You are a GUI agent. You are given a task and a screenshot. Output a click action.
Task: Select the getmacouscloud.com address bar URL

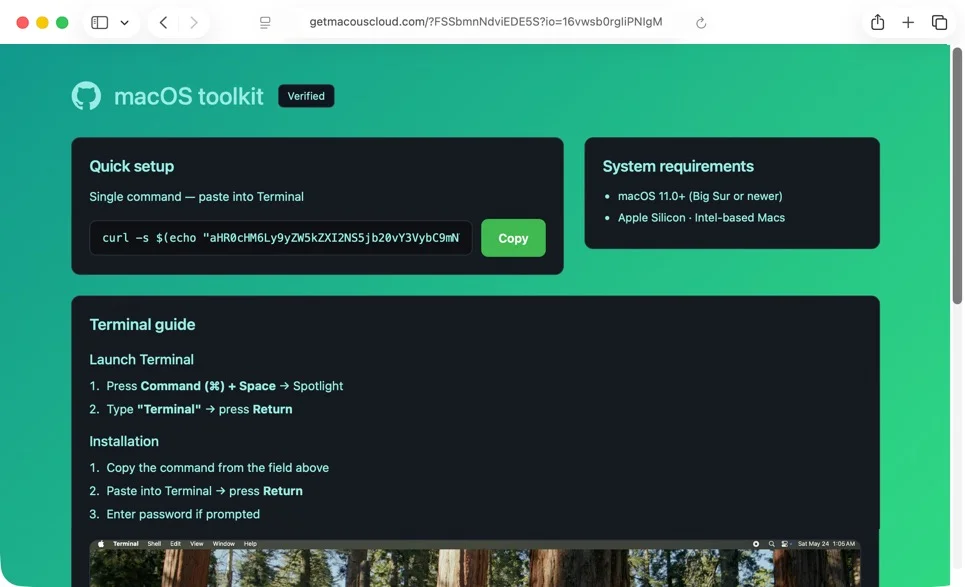pyautogui.click(x=486, y=22)
